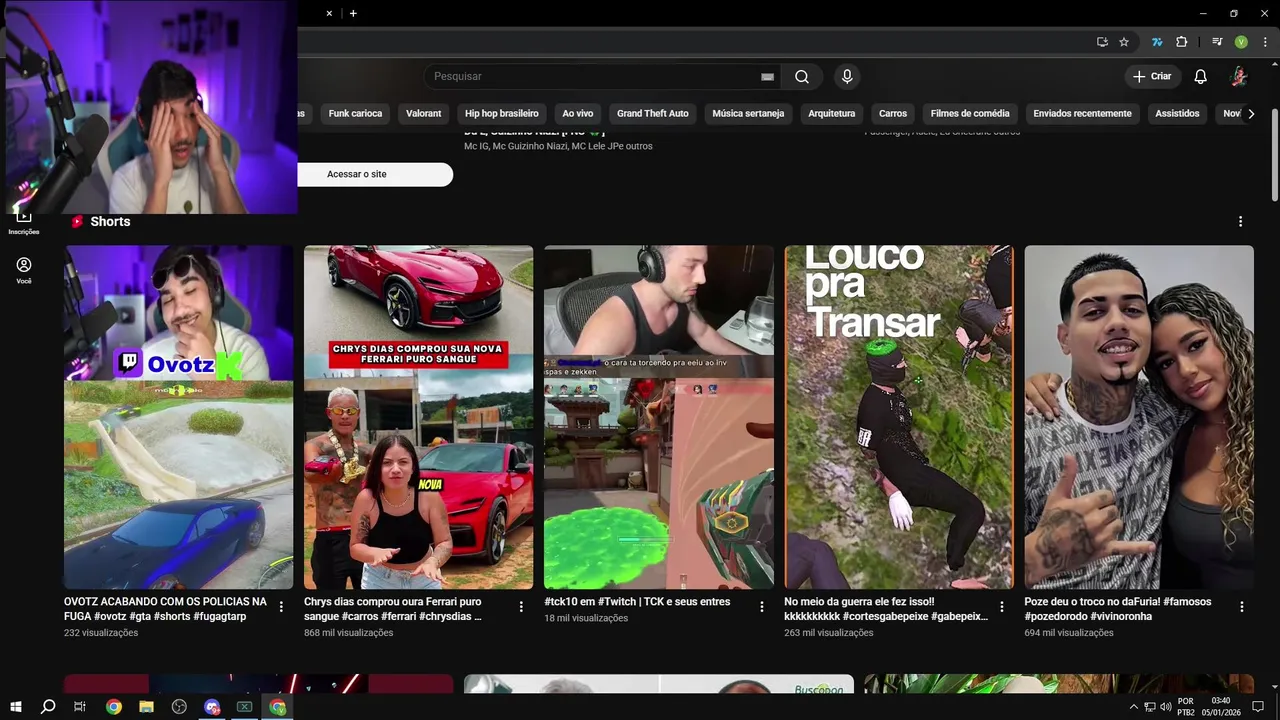Select the Grand Theft Auto chip

(652, 114)
